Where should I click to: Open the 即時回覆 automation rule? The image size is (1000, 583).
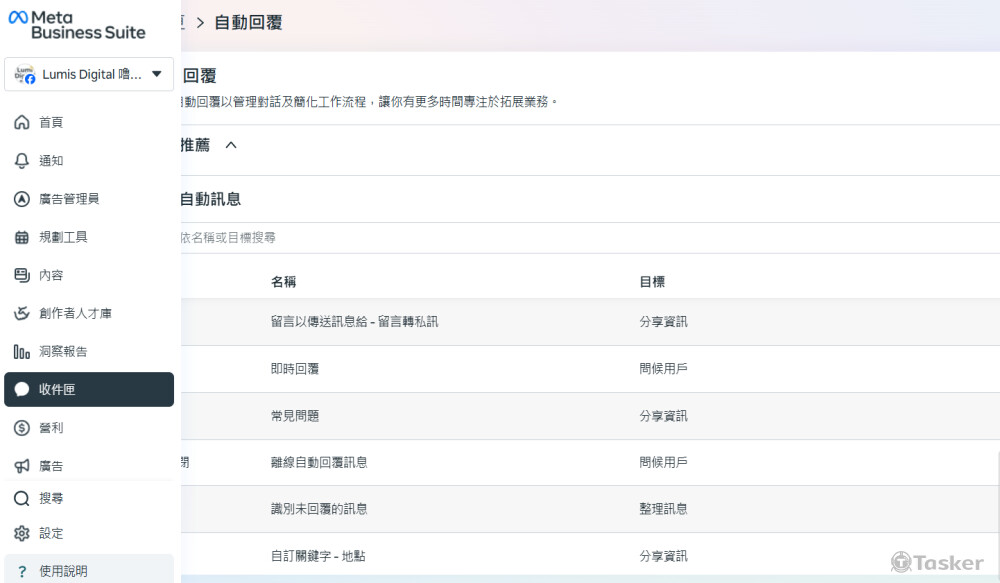297,369
